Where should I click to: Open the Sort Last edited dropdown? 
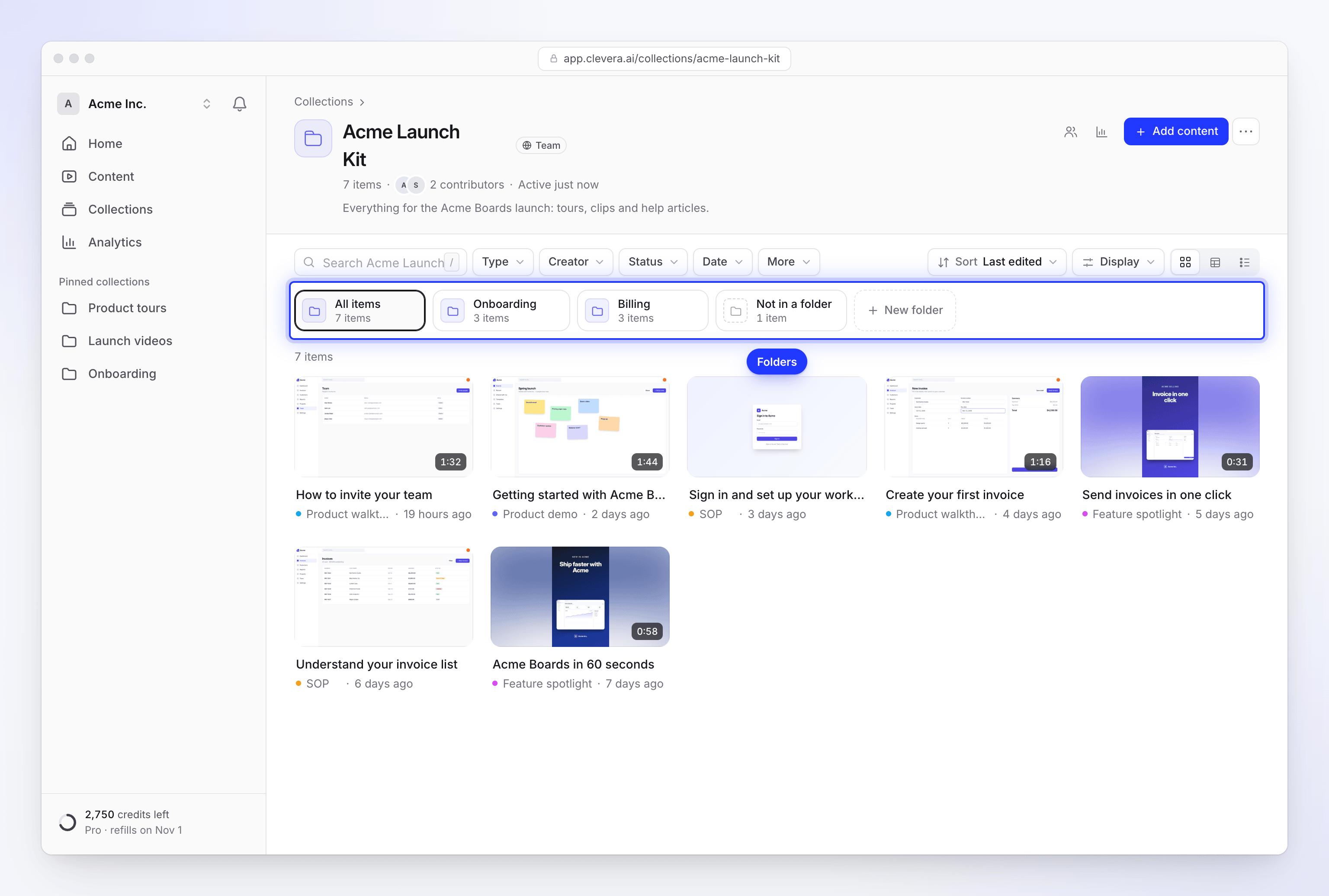(996, 262)
